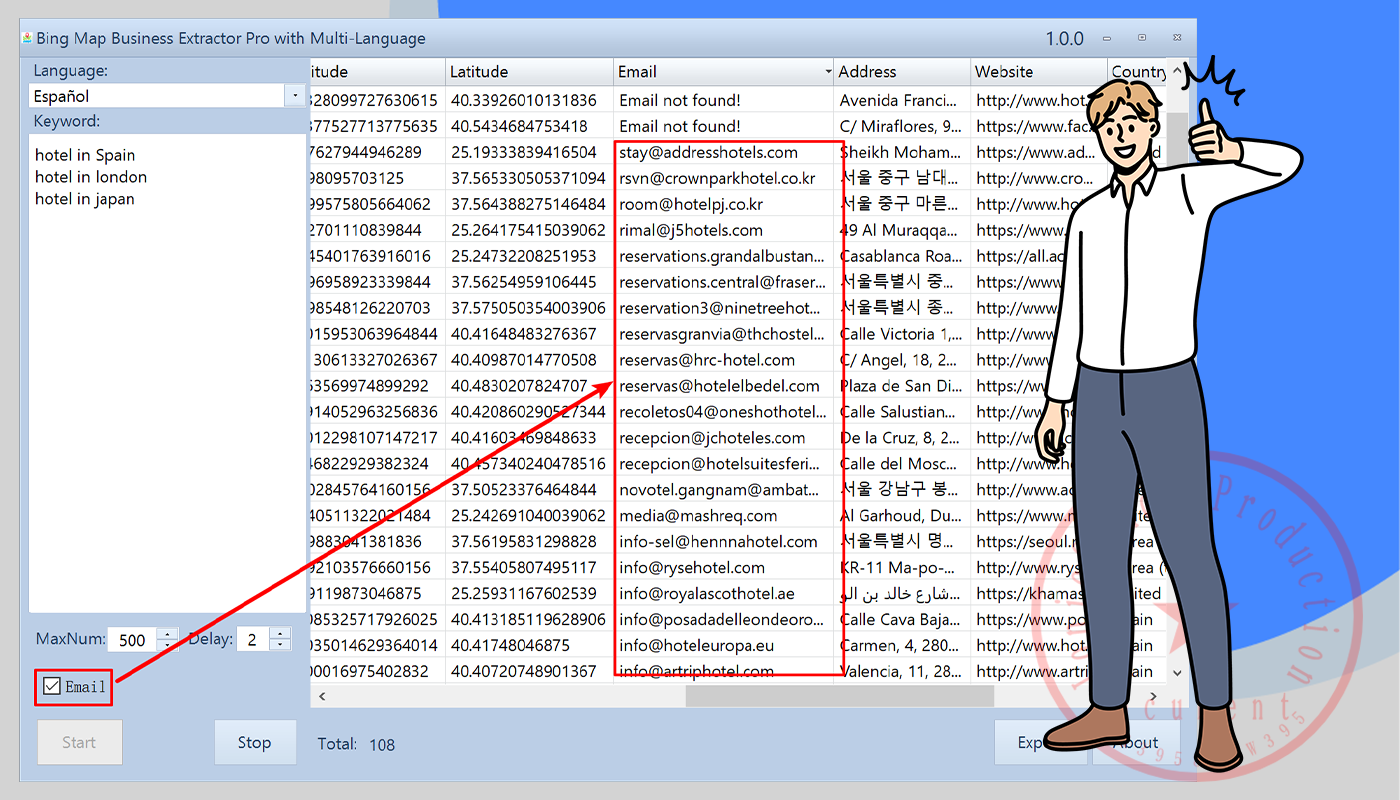This screenshot has height=800, width=1400.
Task: Select the email cell starting recepcion@hotelsuitesferi
Action: pos(724,464)
